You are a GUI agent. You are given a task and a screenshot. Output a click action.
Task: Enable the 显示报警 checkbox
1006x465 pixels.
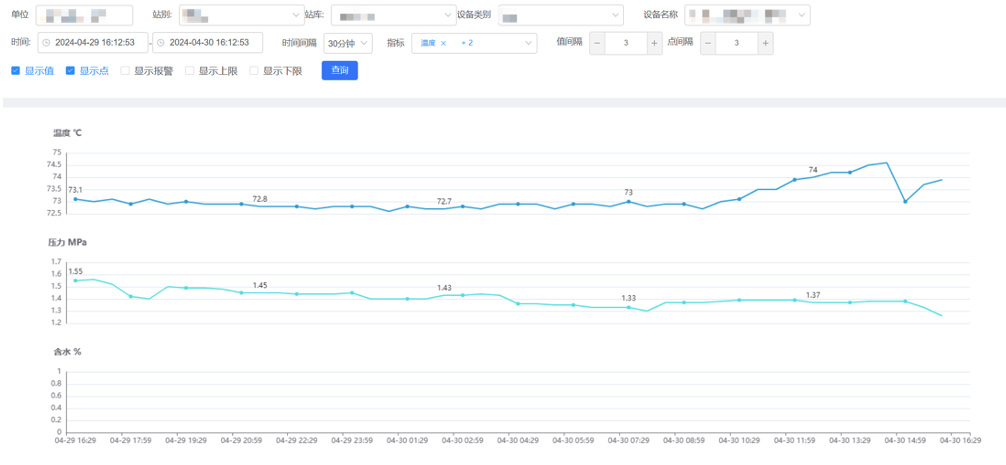(125, 71)
